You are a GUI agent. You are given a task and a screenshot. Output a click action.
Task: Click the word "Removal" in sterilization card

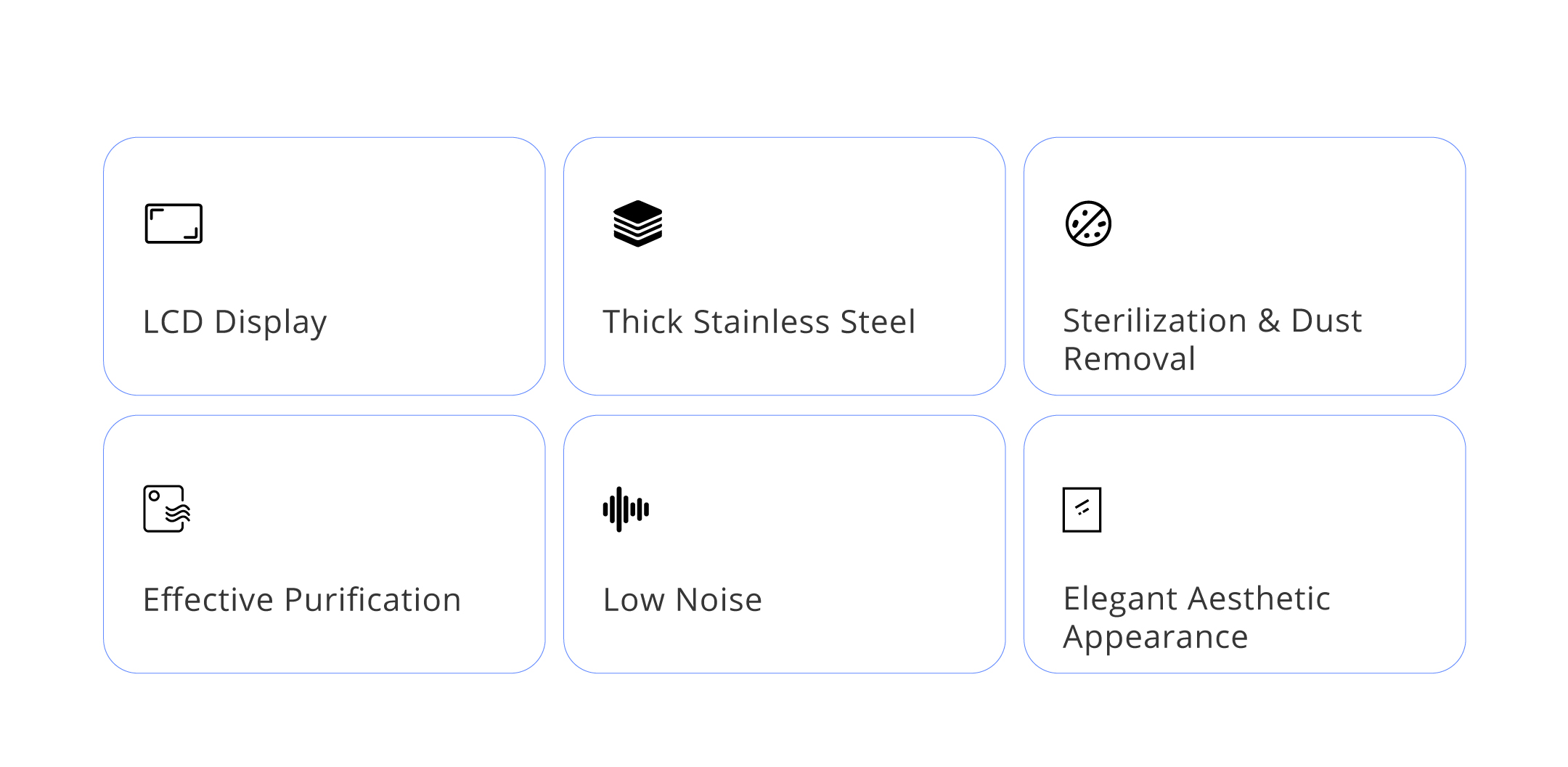coord(1129,359)
